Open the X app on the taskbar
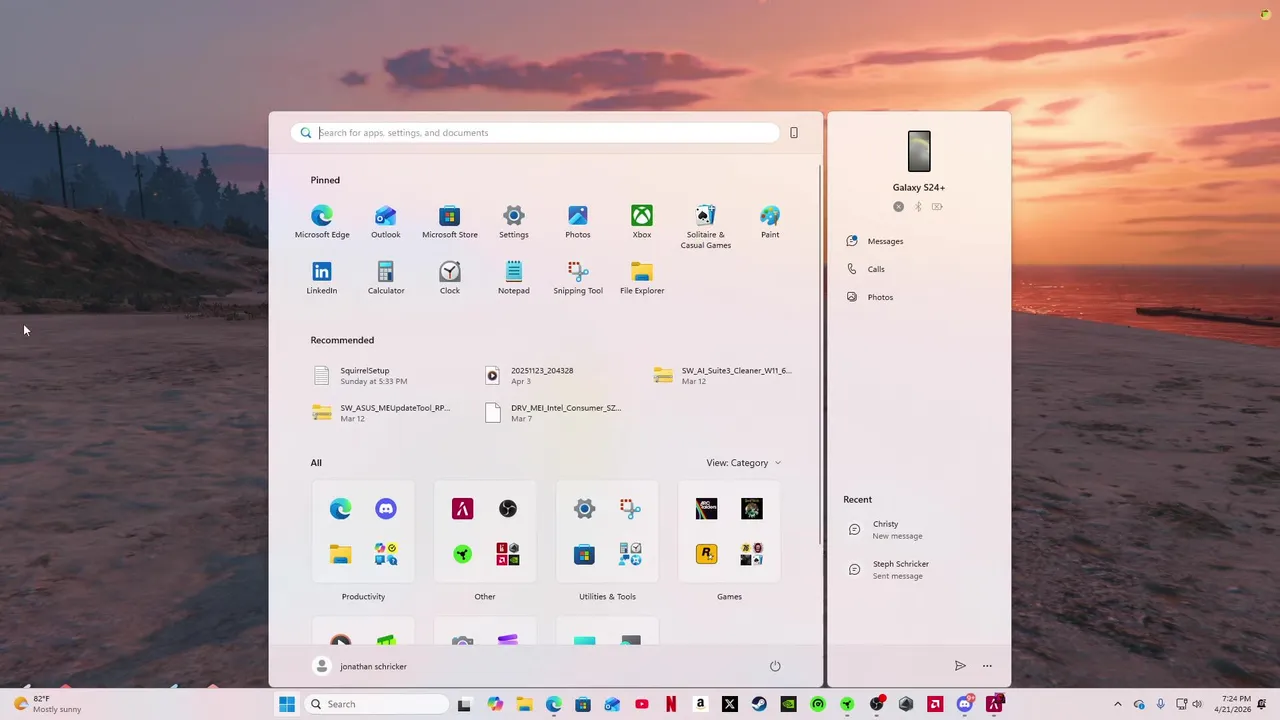The width and height of the screenshot is (1280, 720). click(x=730, y=704)
